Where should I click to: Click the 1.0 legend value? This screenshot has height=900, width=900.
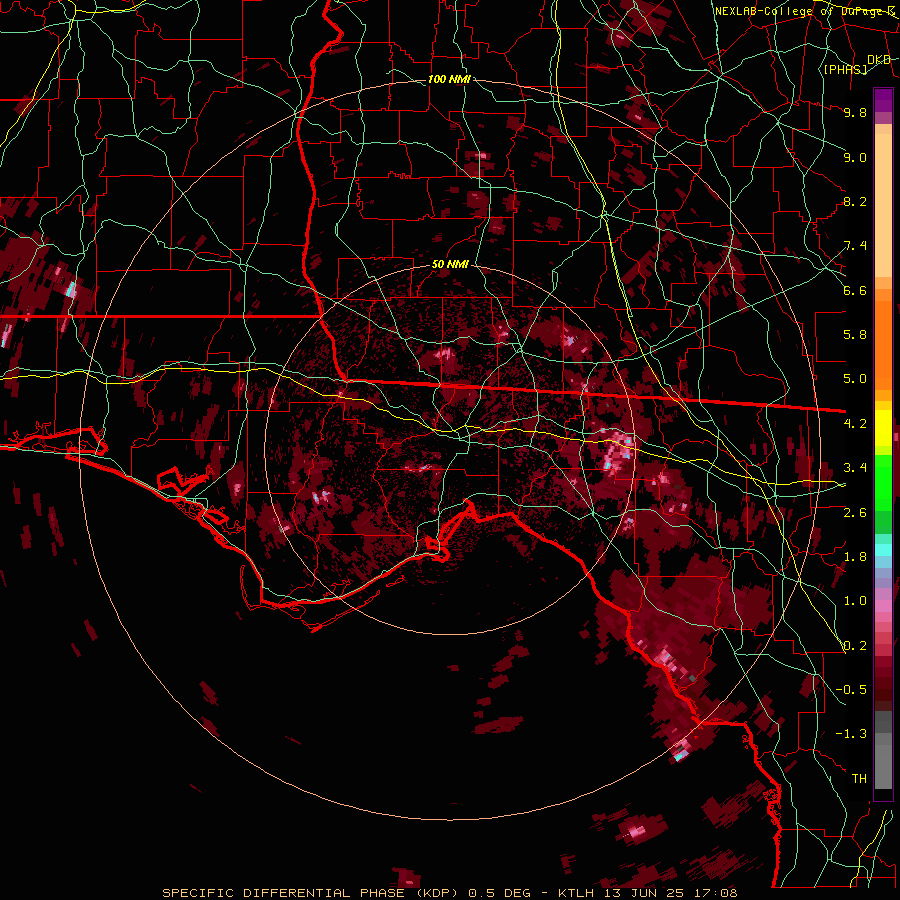(x=855, y=601)
